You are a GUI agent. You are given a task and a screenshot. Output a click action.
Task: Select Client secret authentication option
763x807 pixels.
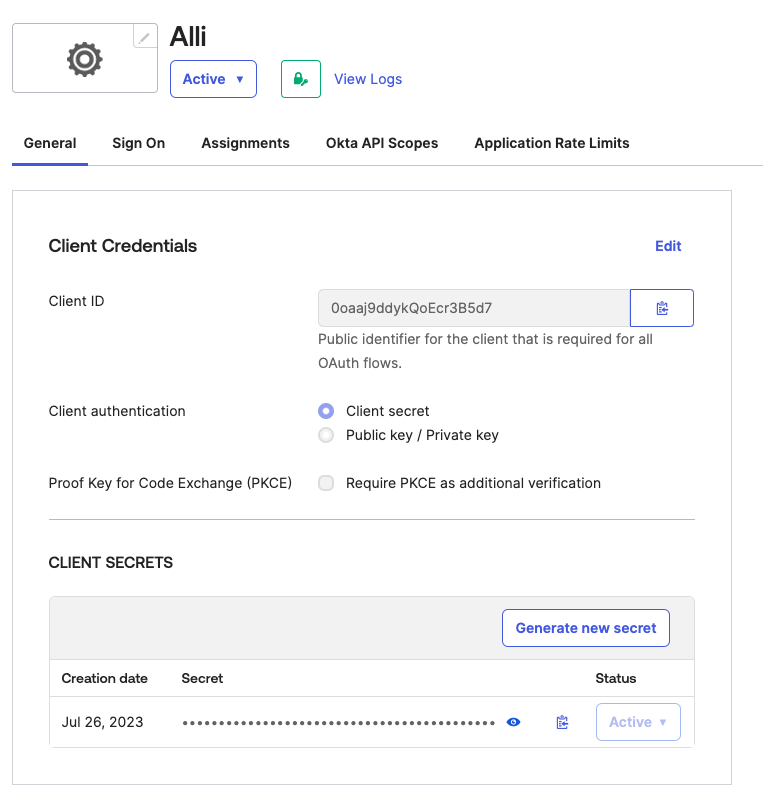click(x=325, y=411)
